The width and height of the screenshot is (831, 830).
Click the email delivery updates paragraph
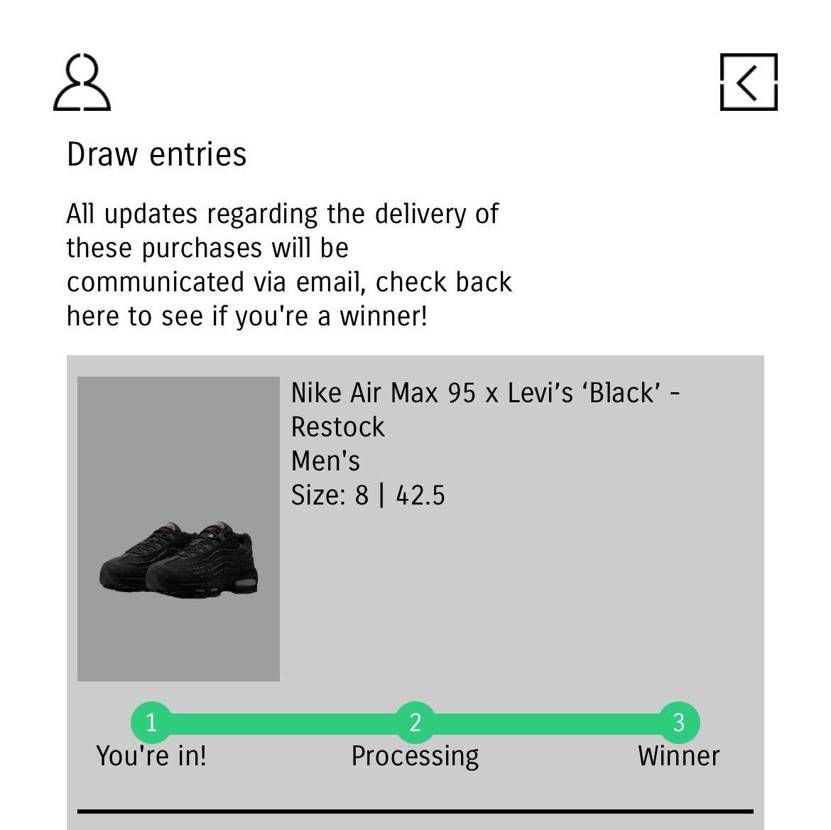tap(289, 265)
